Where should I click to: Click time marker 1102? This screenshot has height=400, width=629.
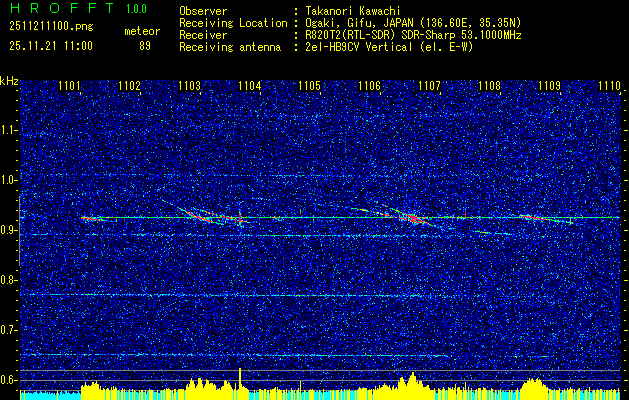(x=129, y=86)
